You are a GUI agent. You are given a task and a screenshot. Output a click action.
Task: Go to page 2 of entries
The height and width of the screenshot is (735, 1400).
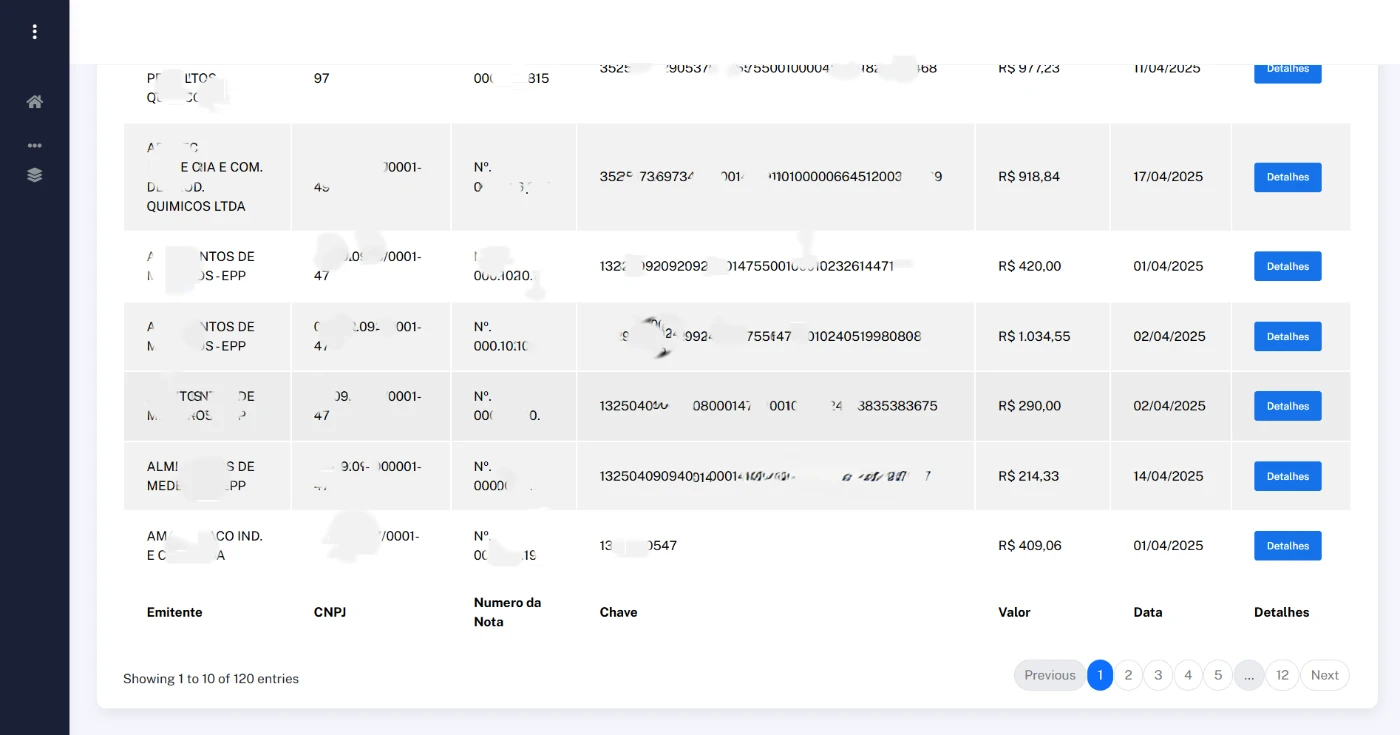click(x=1128, y=676)
